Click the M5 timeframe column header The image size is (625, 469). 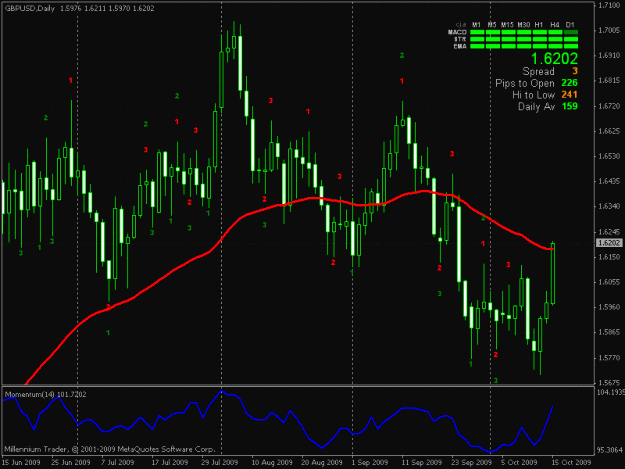click(x=492, y=25)
